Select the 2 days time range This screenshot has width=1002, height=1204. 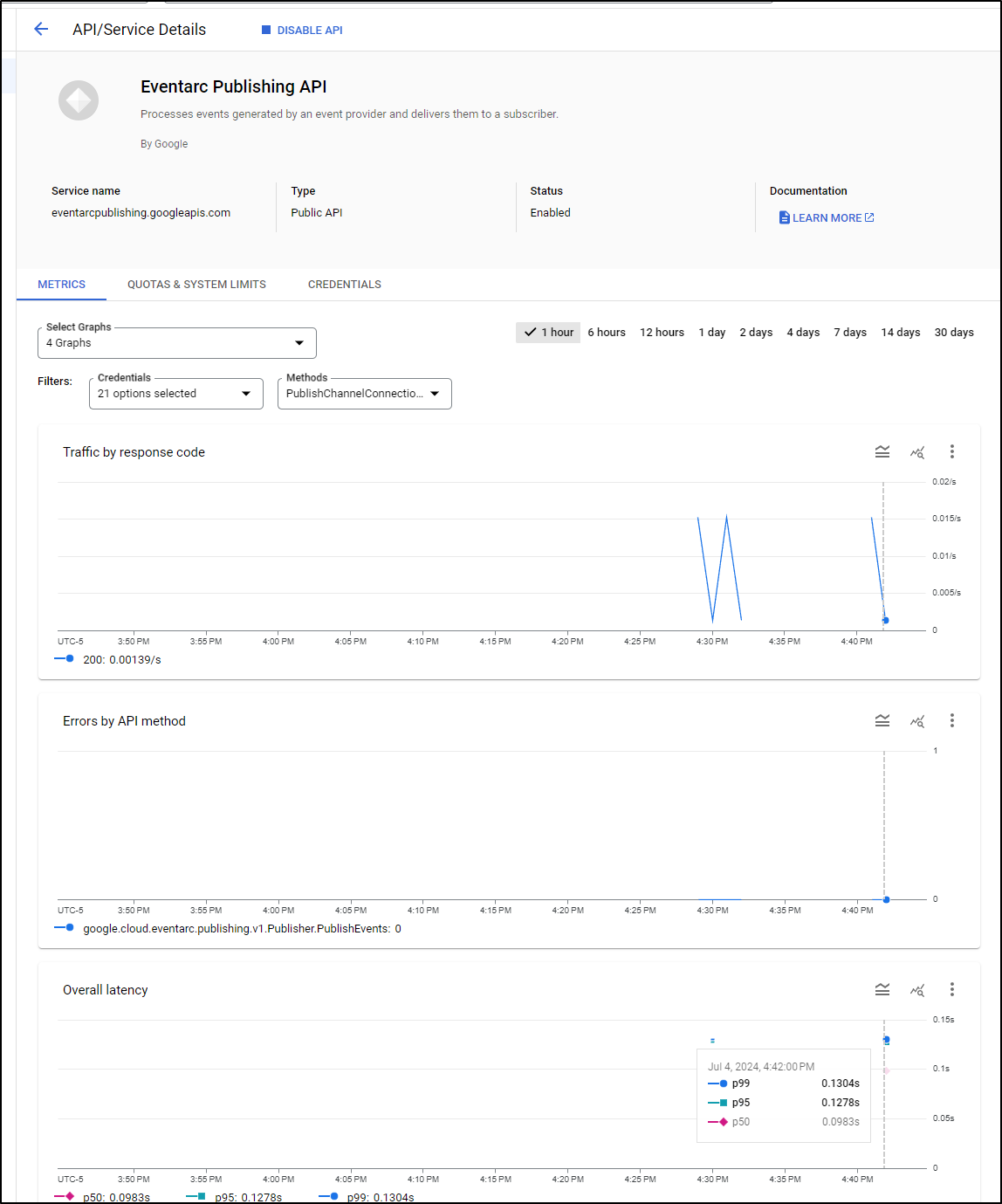click(756, 333)
